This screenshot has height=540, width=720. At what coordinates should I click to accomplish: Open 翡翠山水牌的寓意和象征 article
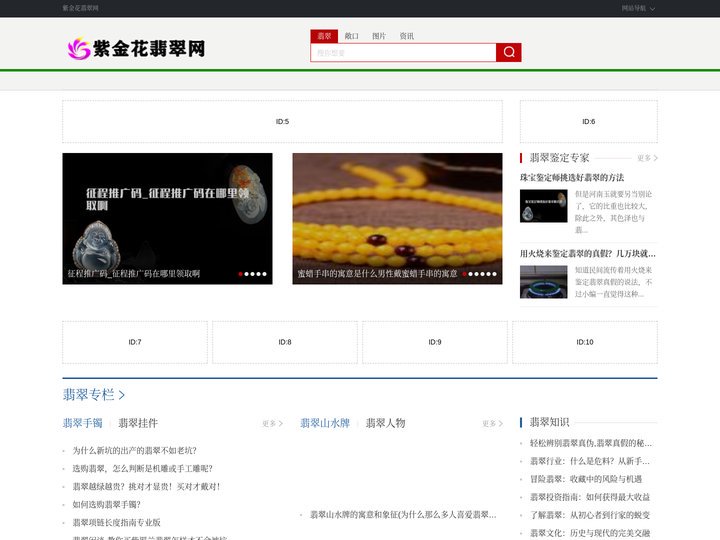point(403,515)
